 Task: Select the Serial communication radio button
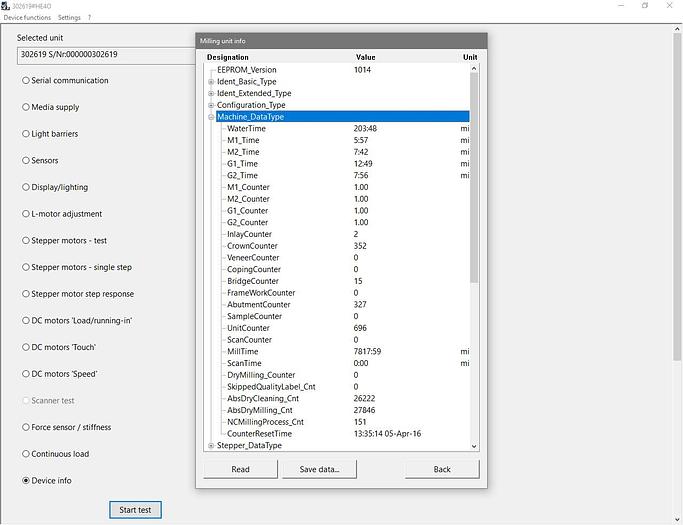[26, 81]
